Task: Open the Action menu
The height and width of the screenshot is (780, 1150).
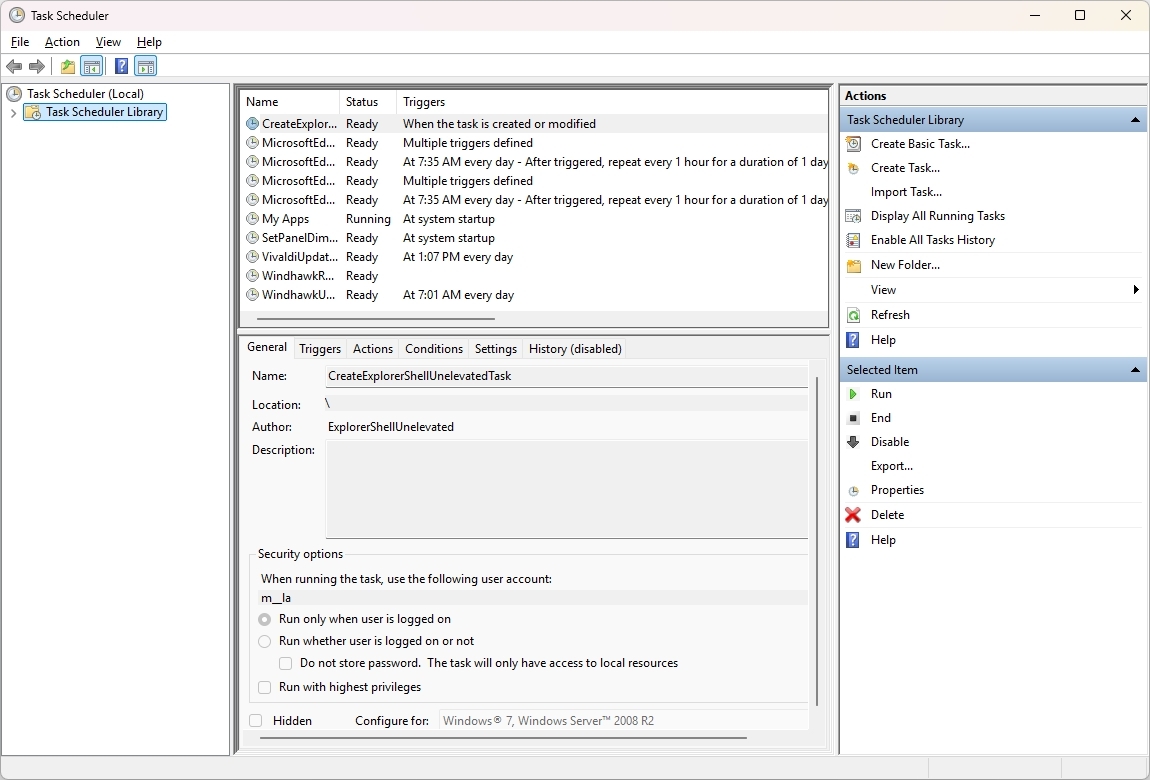Action: tap(62, 42)
